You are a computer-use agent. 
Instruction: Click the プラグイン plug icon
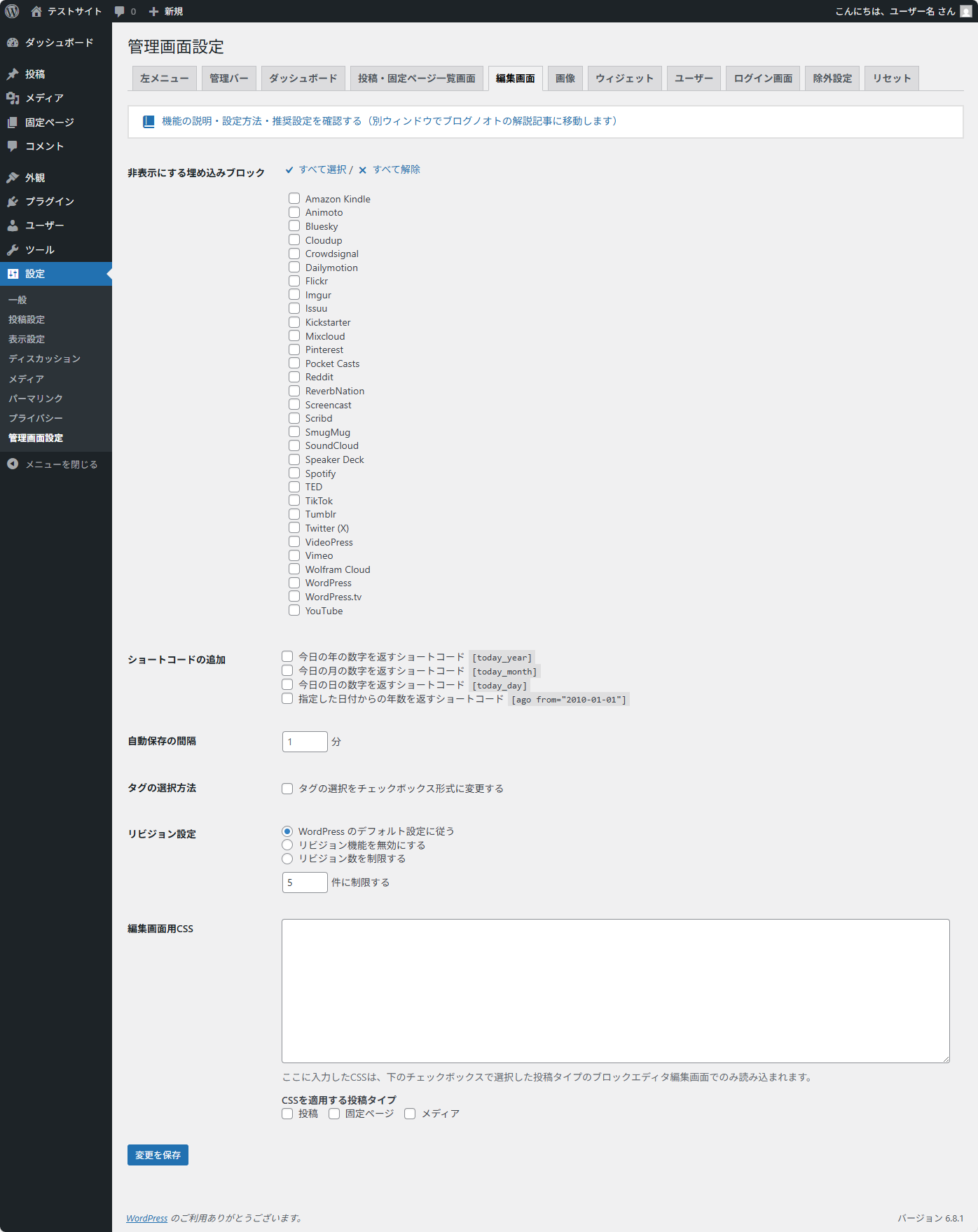(x=13, y=202)
